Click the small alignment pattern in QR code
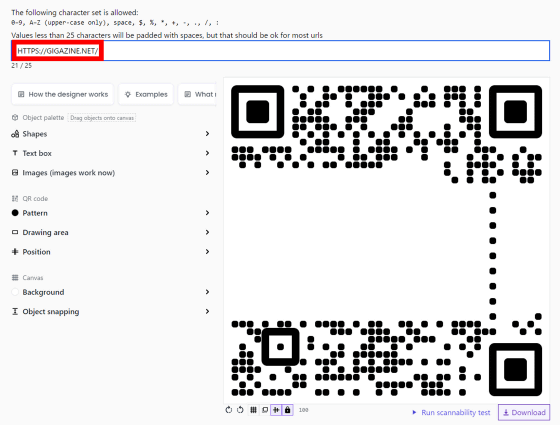This screenshot has width=560, height=425. 280,347
